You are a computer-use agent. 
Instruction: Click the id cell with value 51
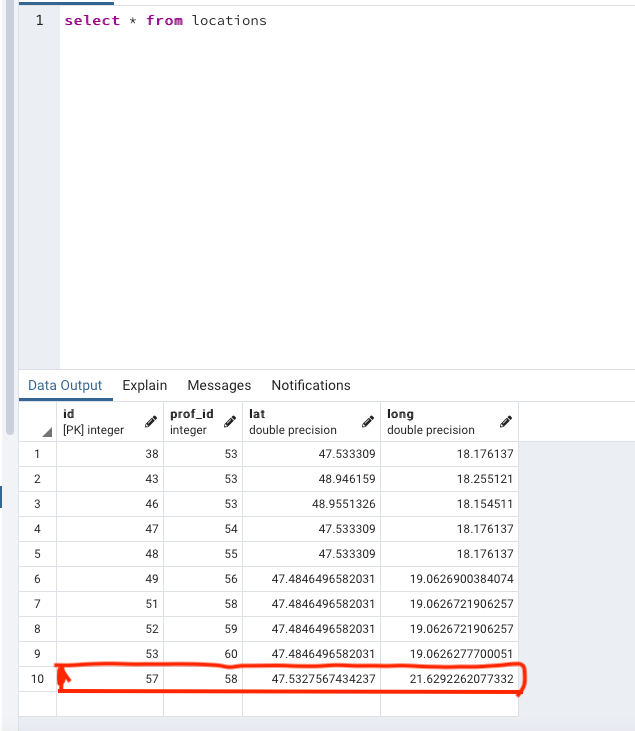coord(110,604)
